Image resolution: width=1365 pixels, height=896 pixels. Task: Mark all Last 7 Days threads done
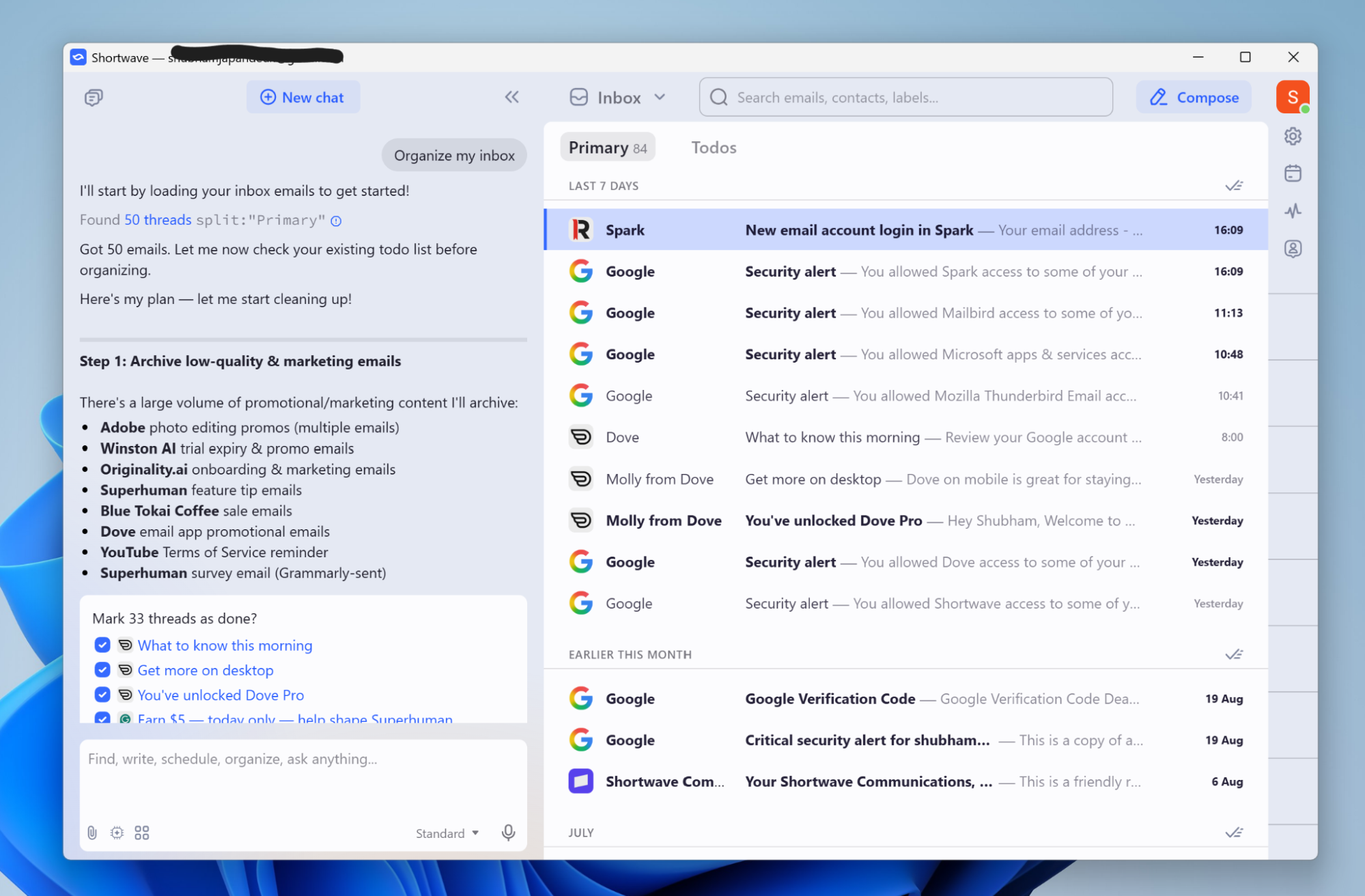(1233, 186)
